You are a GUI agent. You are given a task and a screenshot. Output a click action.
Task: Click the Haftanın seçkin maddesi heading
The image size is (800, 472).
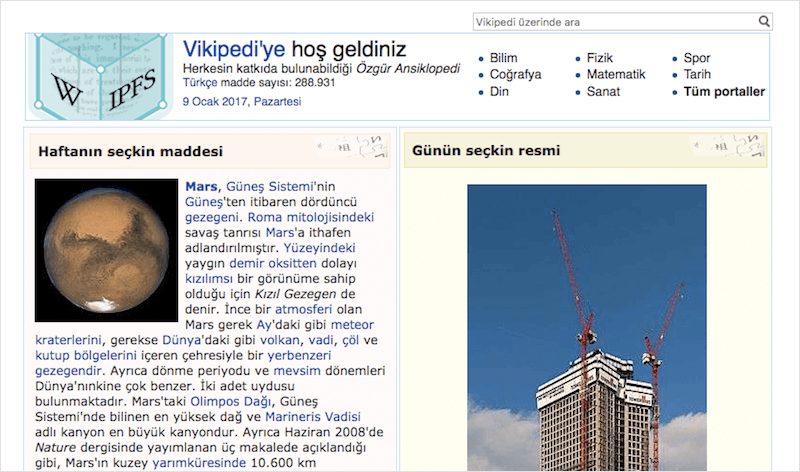pos(131,152)
